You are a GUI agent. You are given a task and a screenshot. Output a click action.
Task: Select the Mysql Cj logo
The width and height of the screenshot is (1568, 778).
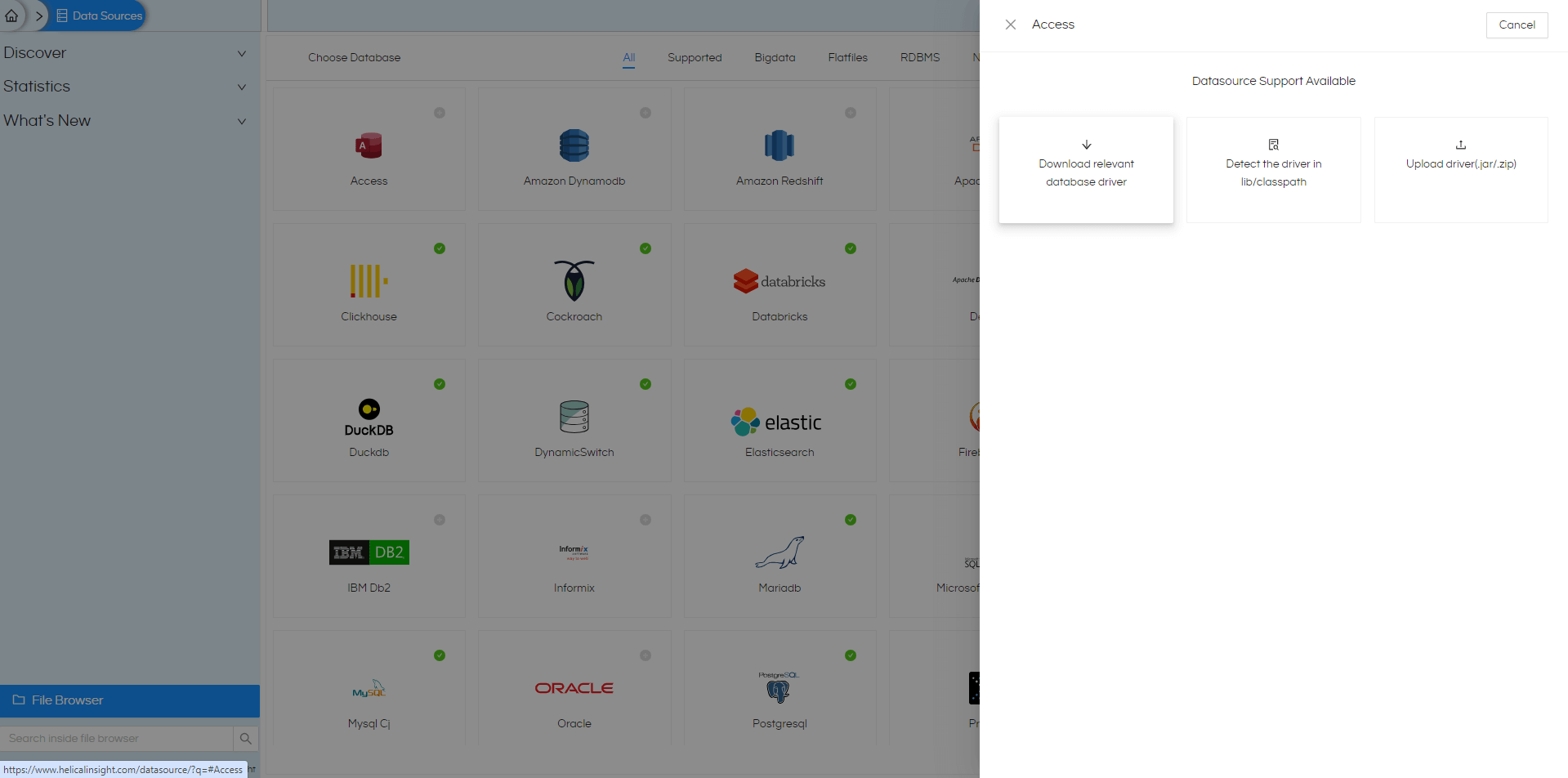pos(369,688)
